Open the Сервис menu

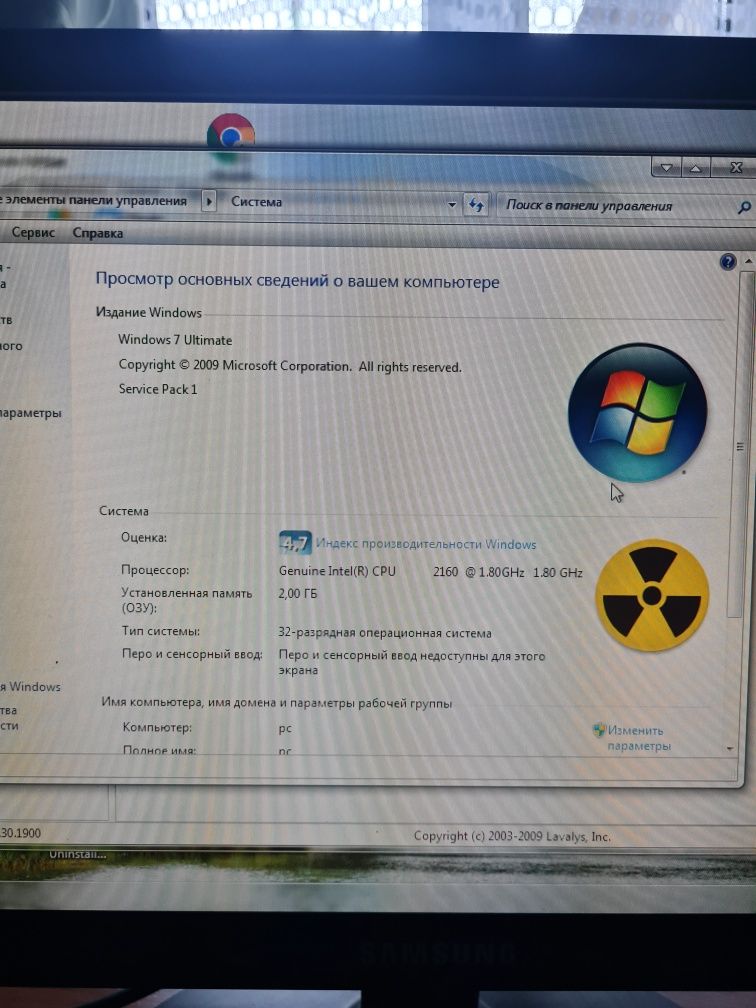33,232
